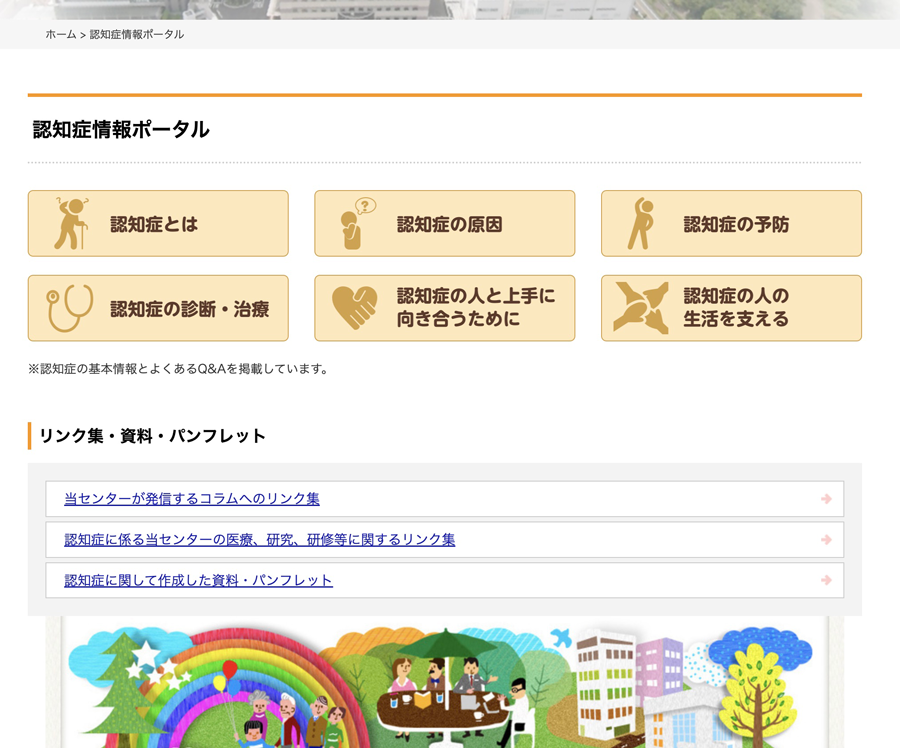Image resolution: width=900 pixels, height=748 pixels.
Task: Click the heart handshake icon
Action: [x=355, y=308]
